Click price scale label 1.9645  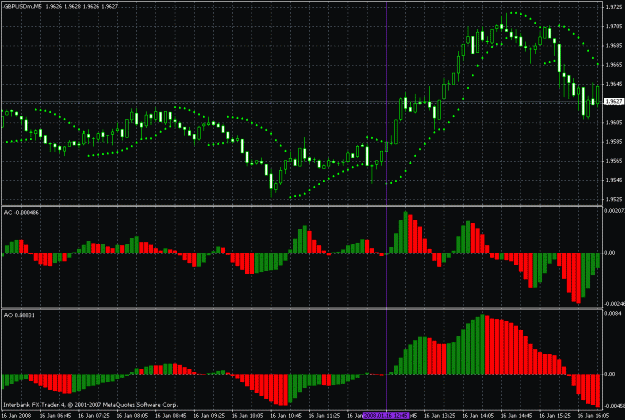[614, 84]
